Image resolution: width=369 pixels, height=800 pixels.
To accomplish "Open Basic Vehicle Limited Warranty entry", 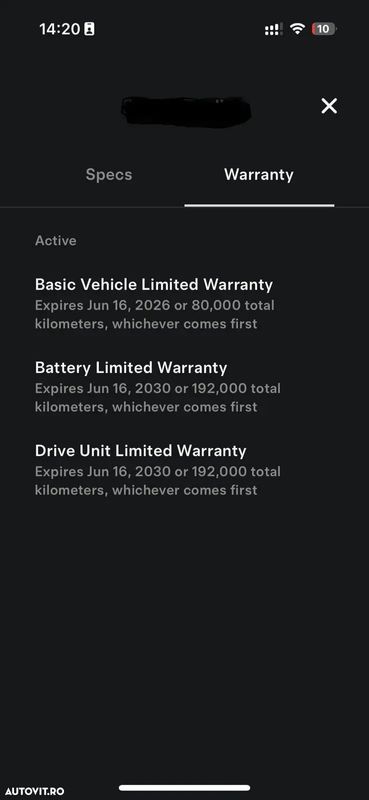I will click(x=154, y=304).
